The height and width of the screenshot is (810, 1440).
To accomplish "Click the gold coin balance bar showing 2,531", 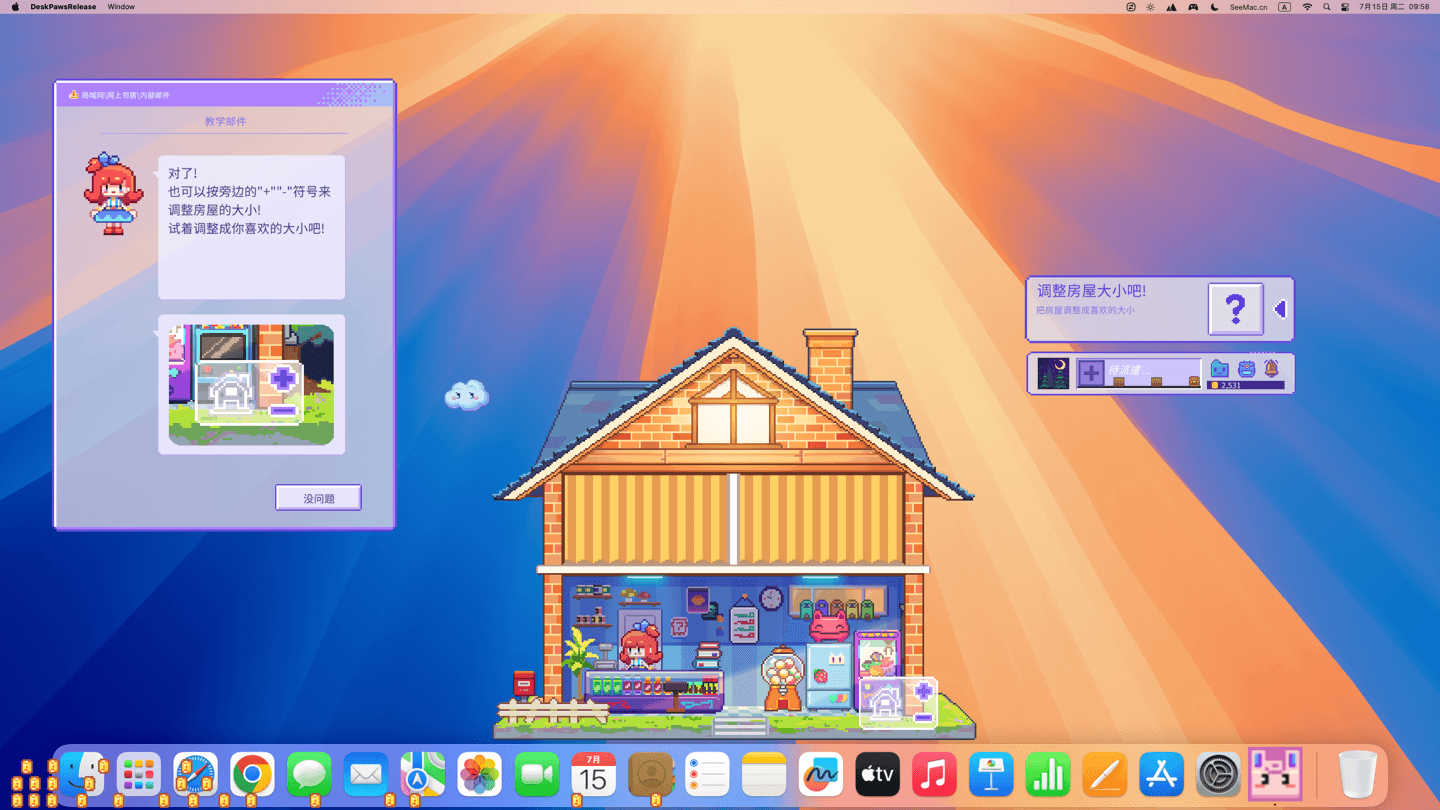I will click(x=1245, y=385).
